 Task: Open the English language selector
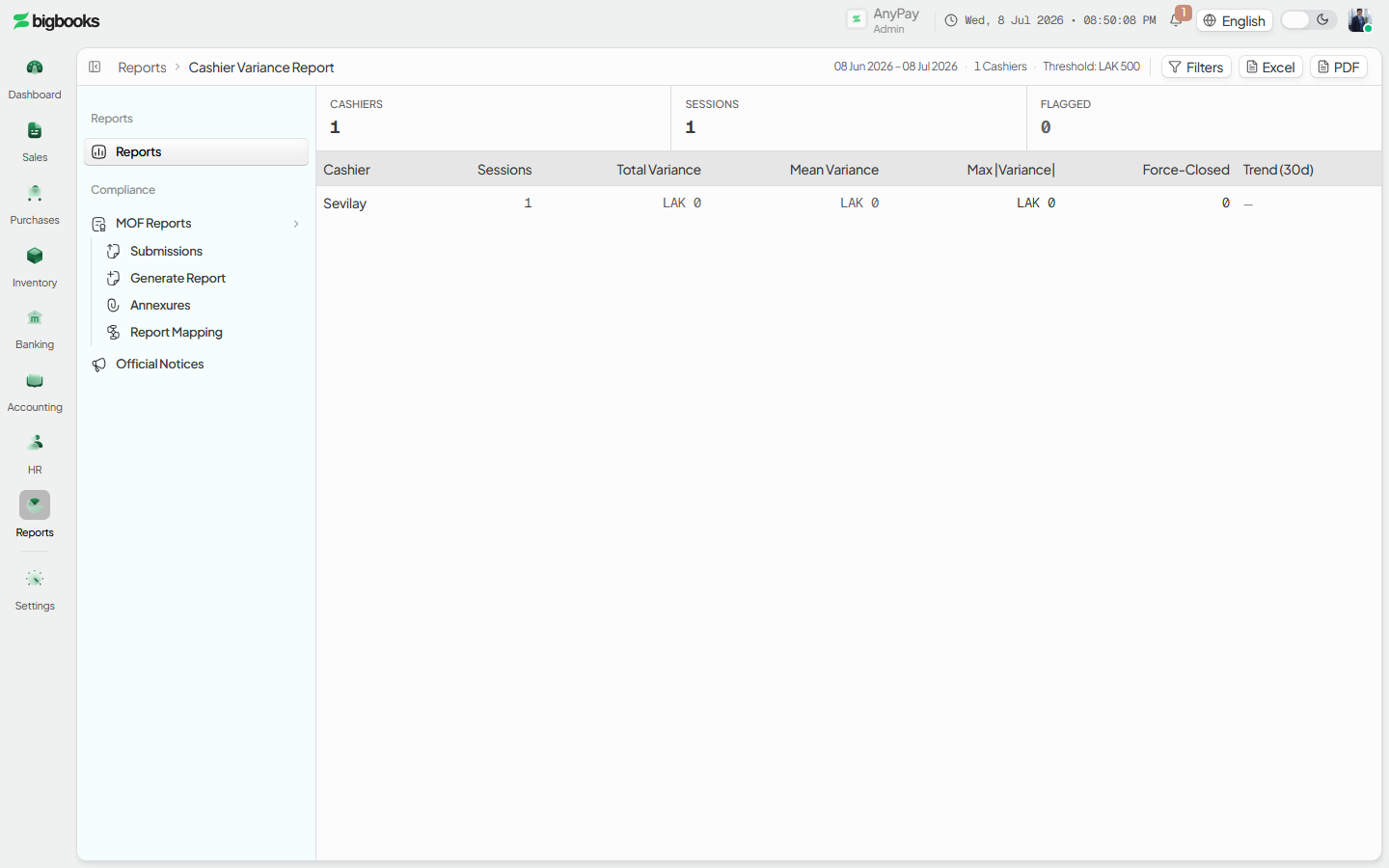(1235, 20)
